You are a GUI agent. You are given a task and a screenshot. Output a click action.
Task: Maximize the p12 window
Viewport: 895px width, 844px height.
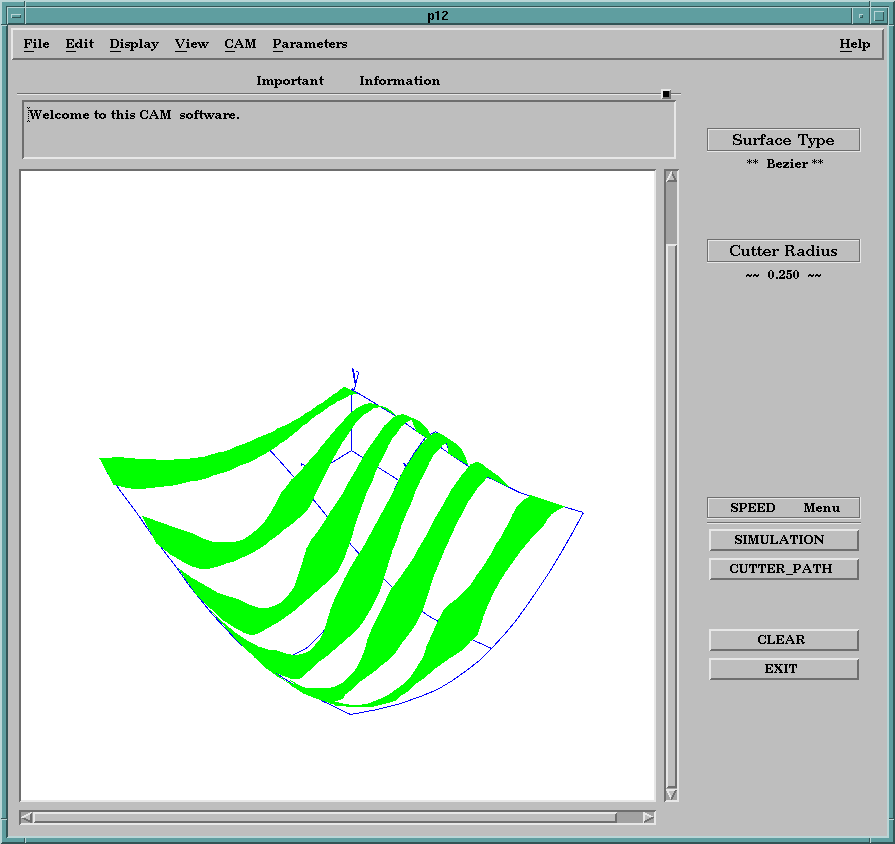879,15
